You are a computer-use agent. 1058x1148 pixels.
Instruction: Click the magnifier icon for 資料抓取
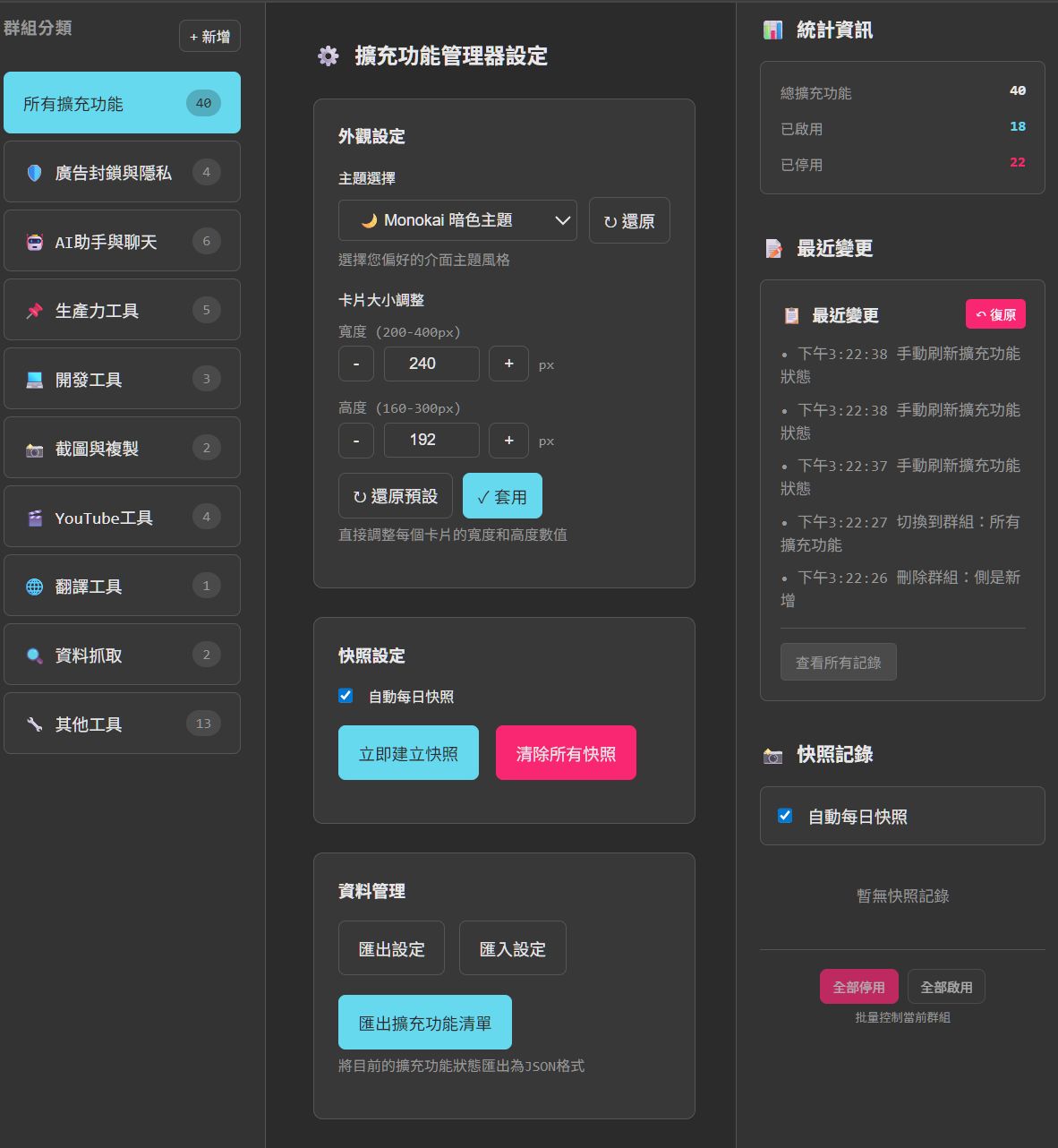click(34, 655)
